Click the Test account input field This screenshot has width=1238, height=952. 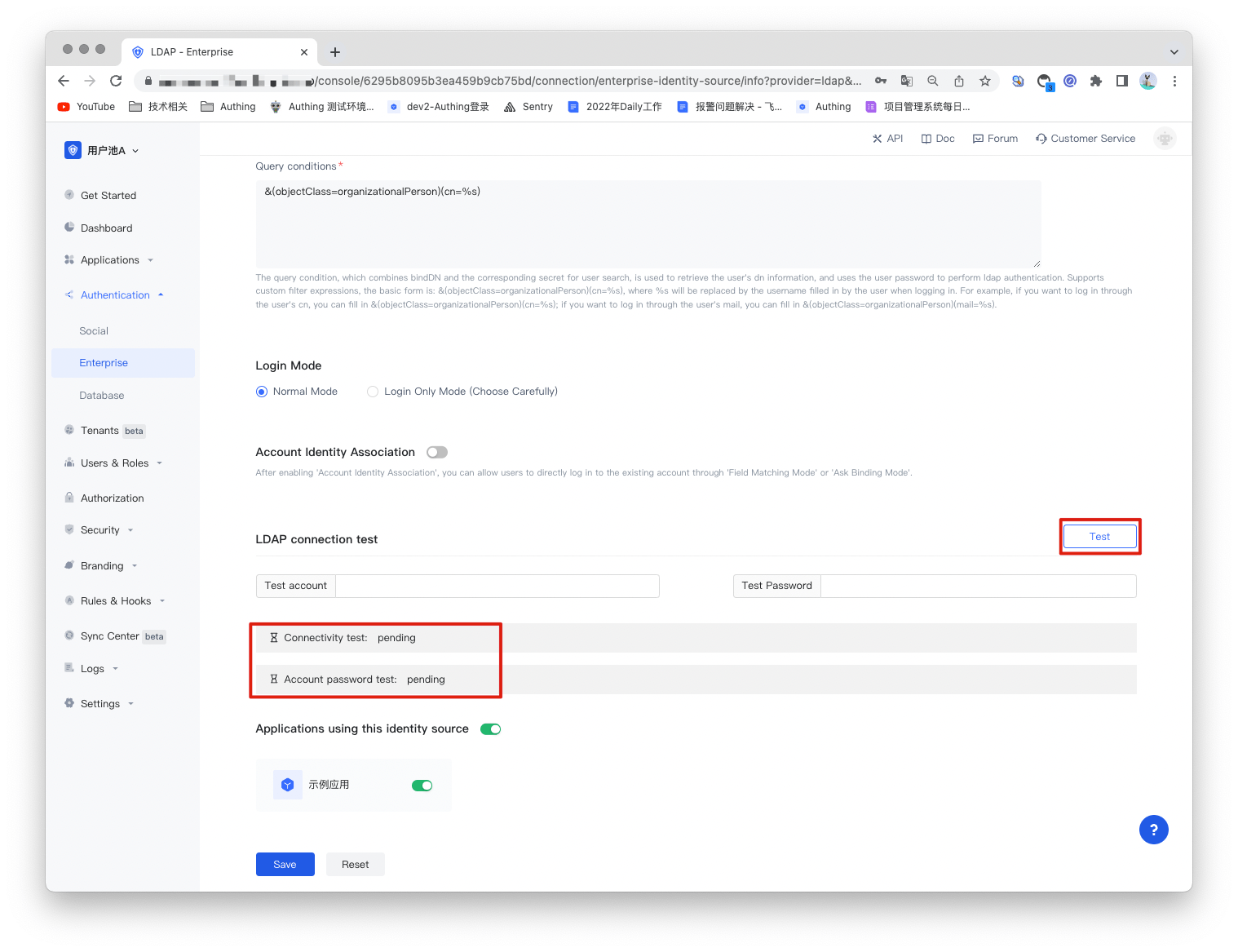(x=497, y=586)
